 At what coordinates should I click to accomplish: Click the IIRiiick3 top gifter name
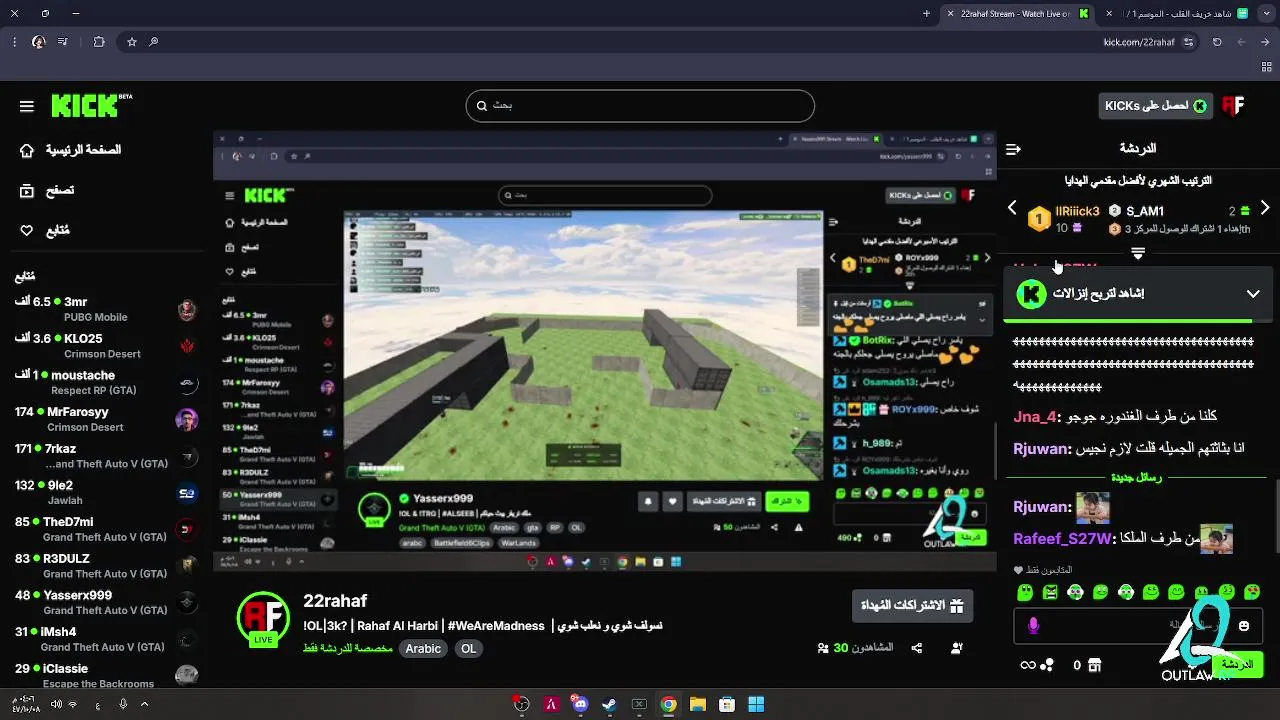coord(1077,211)
